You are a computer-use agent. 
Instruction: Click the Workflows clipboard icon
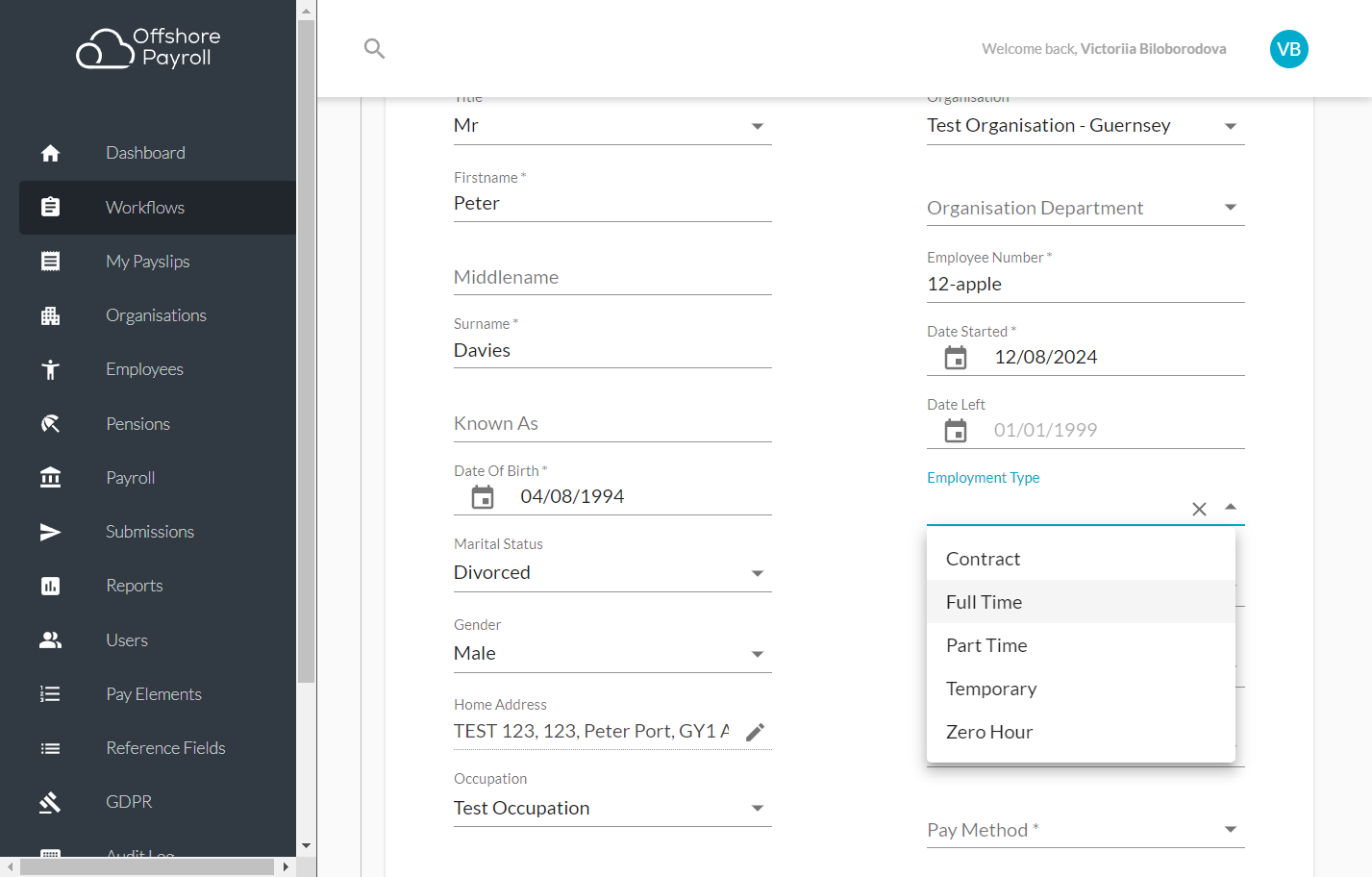pyautogui.click(x=51, y=207)
